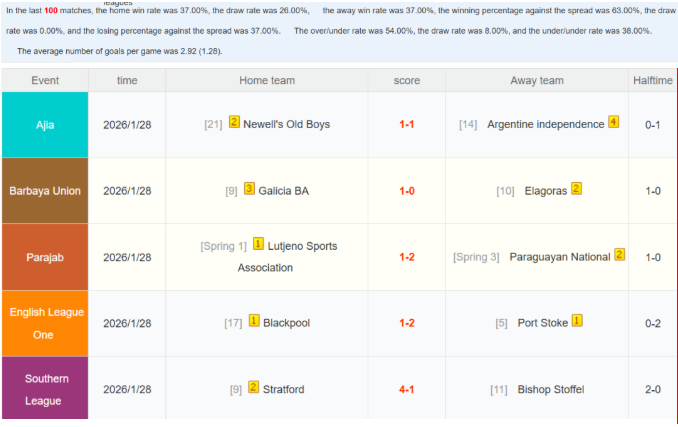678x427 pixels.
Task: Click Elagoras yellow card icon
Action: (576, 189)
